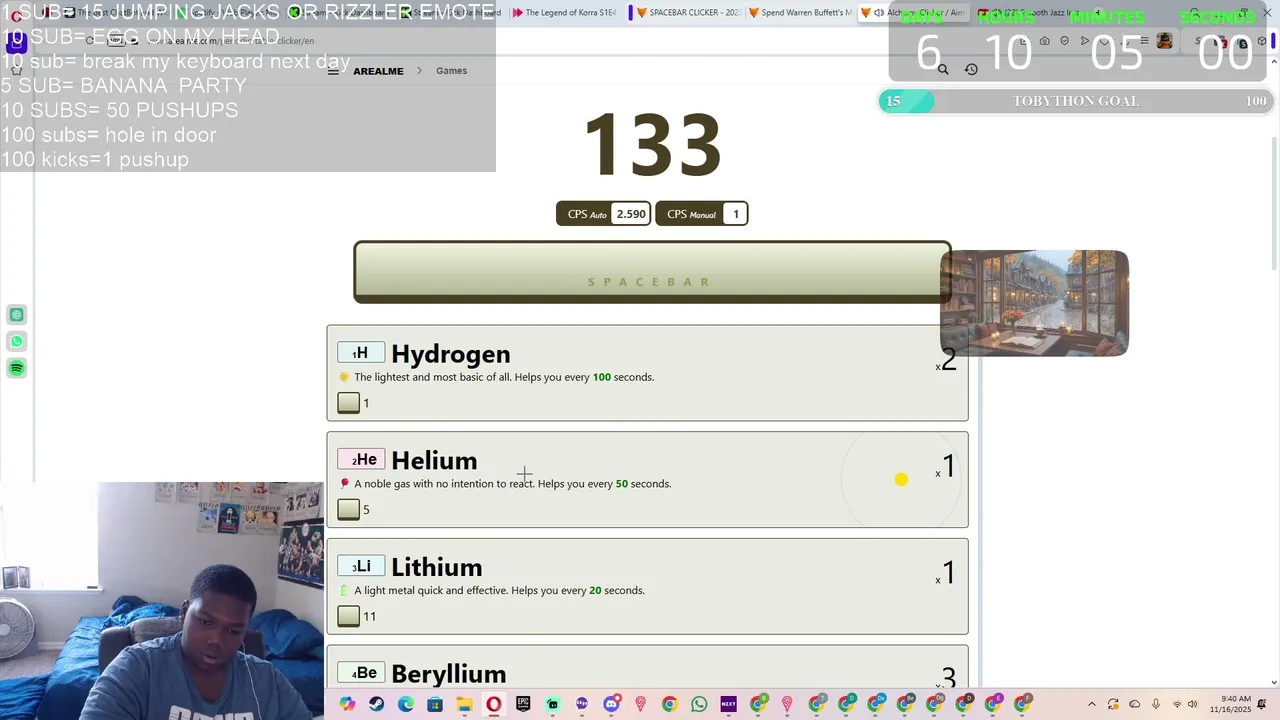
Task: Open Epic Games Launcher from the taskbar
Action: (x=523, y=704)
